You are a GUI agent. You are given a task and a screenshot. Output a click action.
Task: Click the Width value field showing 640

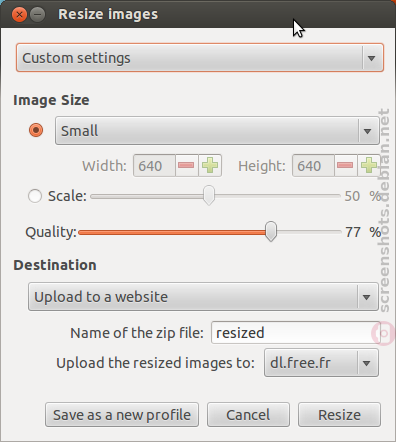[154, 166]
